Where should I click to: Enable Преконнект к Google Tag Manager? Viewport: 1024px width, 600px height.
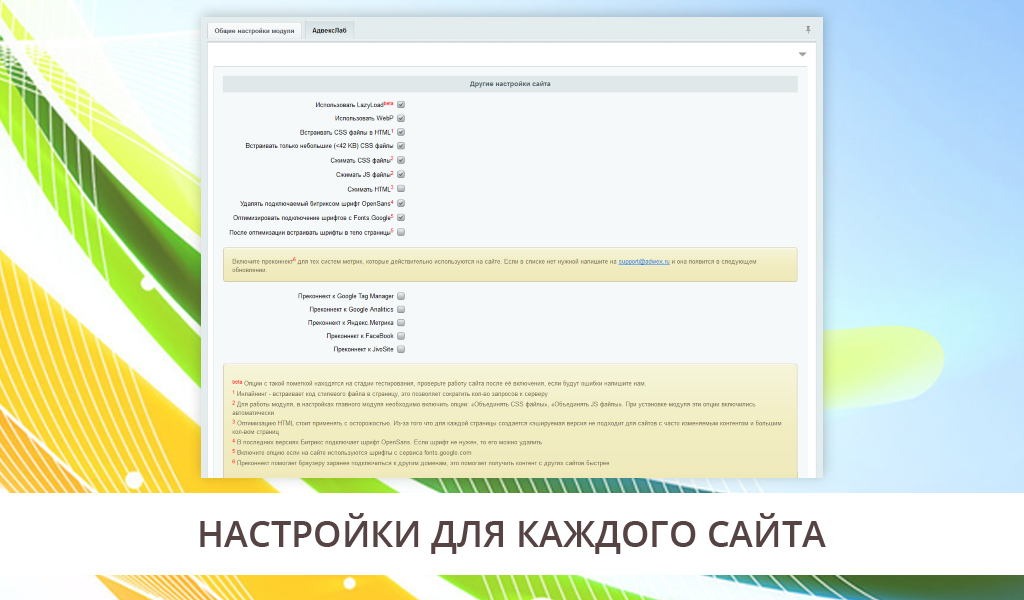(401, 296)
